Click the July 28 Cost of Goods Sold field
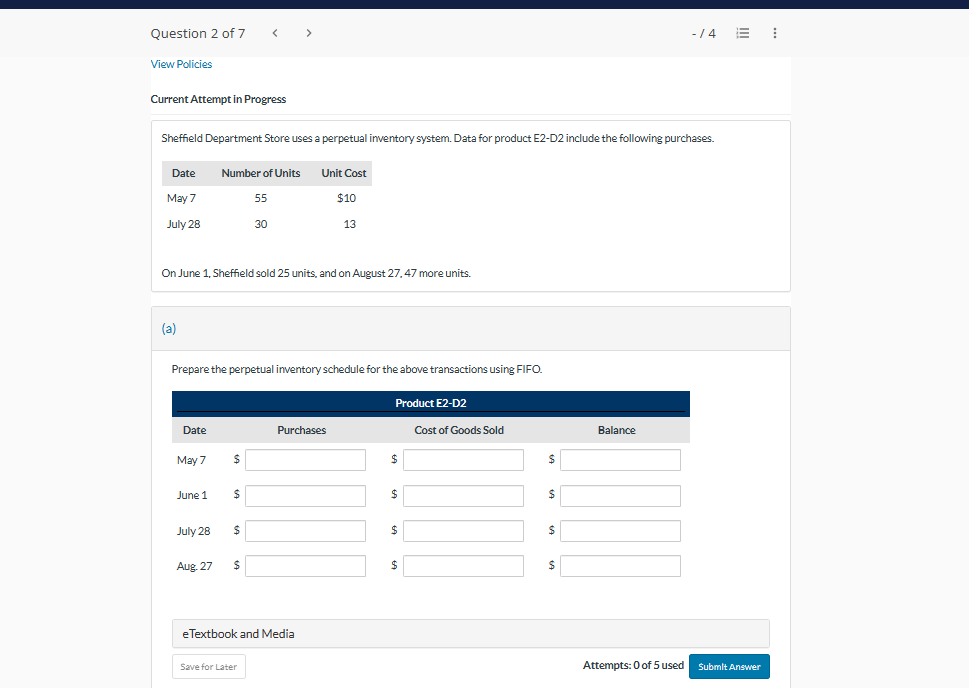 463,530
